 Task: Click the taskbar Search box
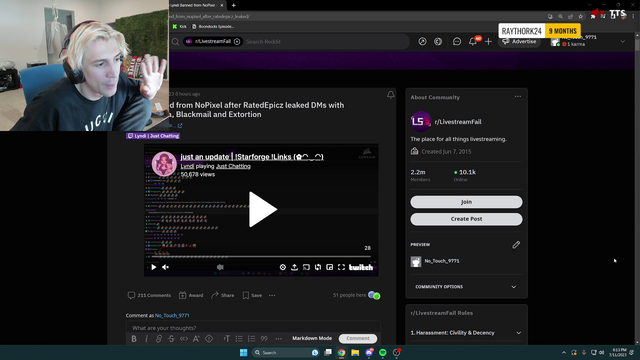(x=286, y=353)
